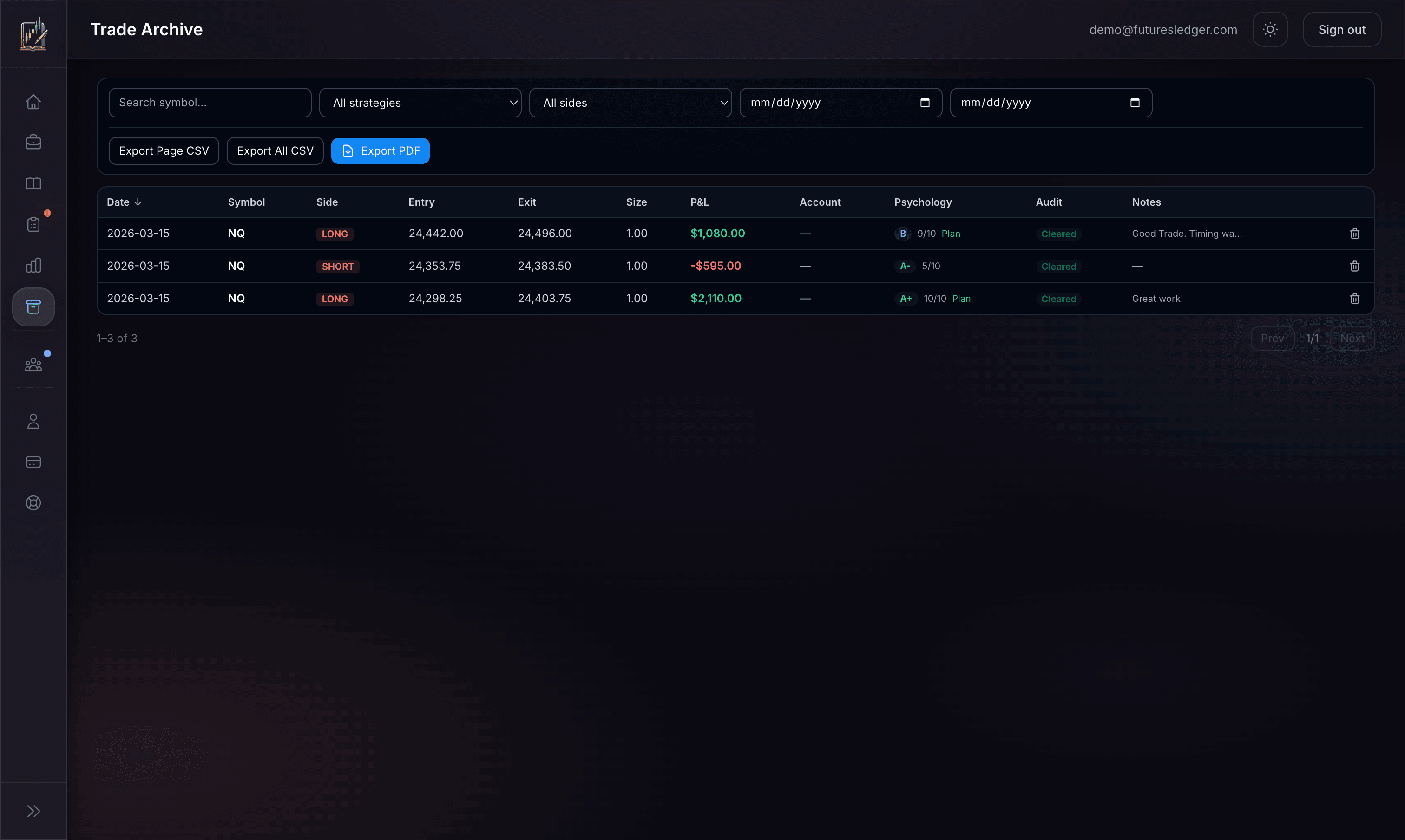Open the billing card icon in sidebar
The image size is (1405, 840).
(33, 461)
